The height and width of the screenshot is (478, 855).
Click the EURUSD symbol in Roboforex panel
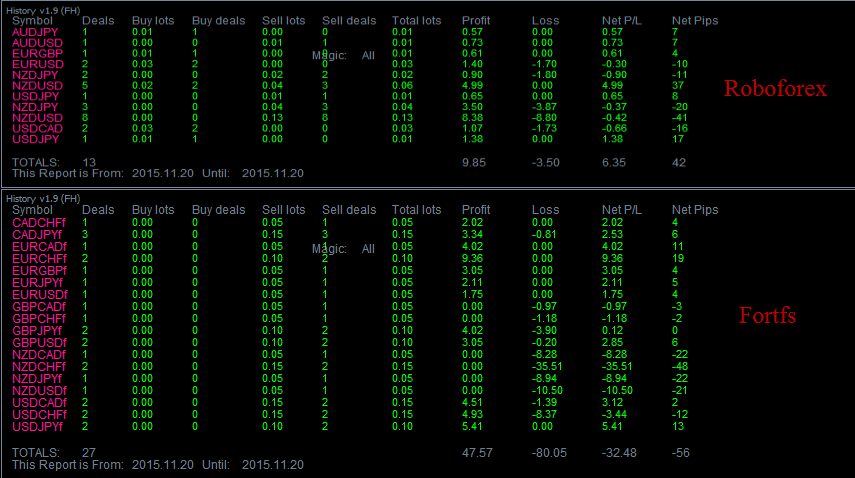pyautogui.click(x=38, y=64)
